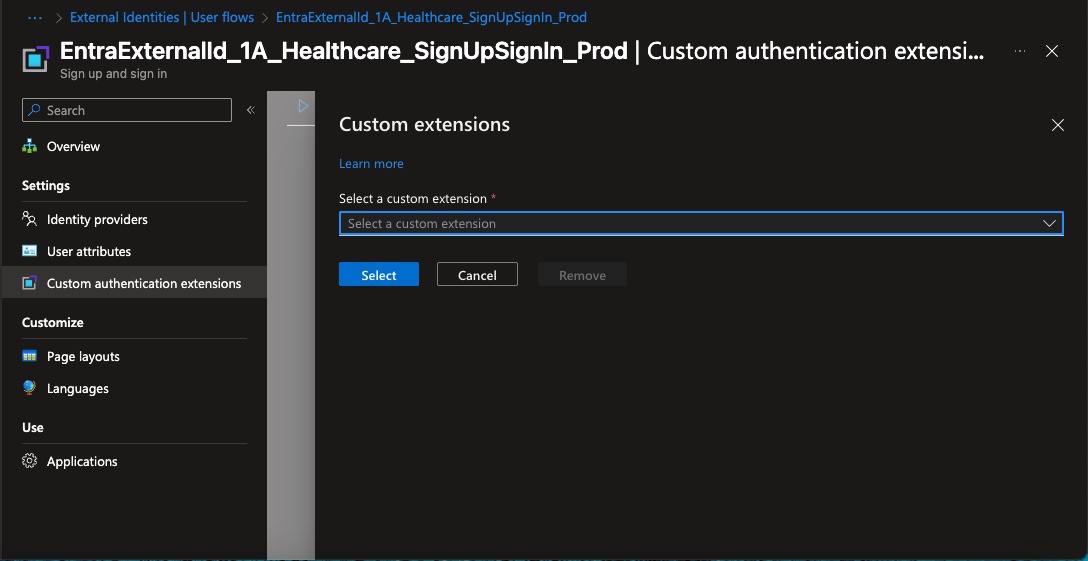1088x561 pixels.
Task: Click the dropdown chevron arrow
Action: point(1049,224)
